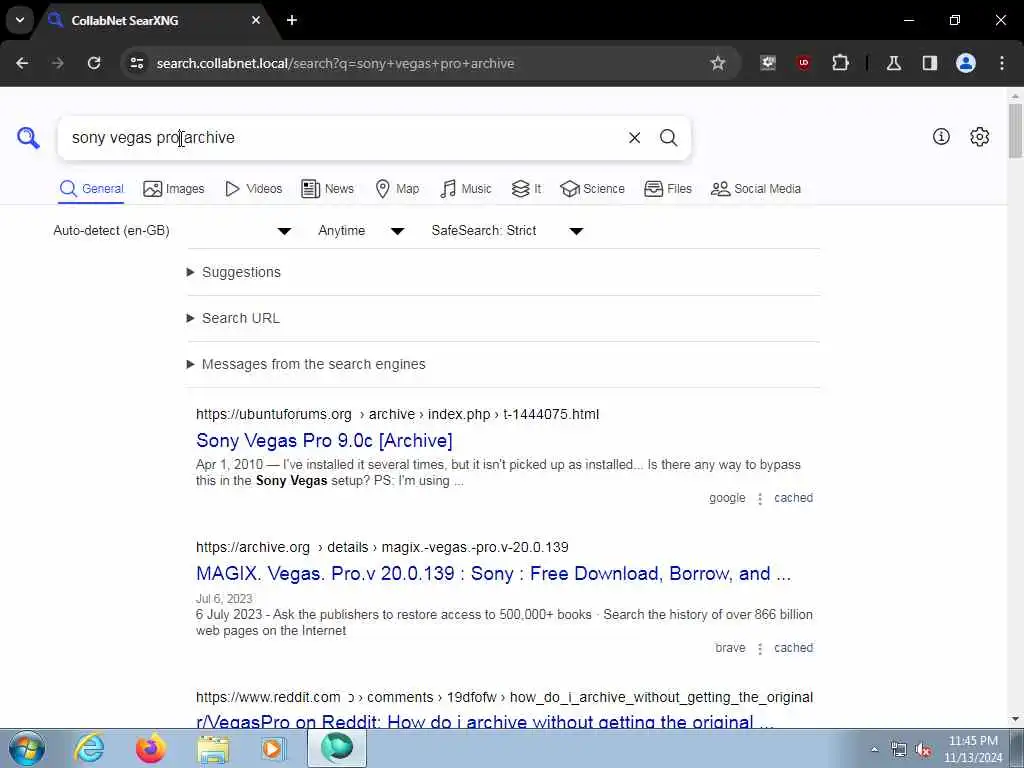Open the Chrome profile avatar

[x=965, y=63]
